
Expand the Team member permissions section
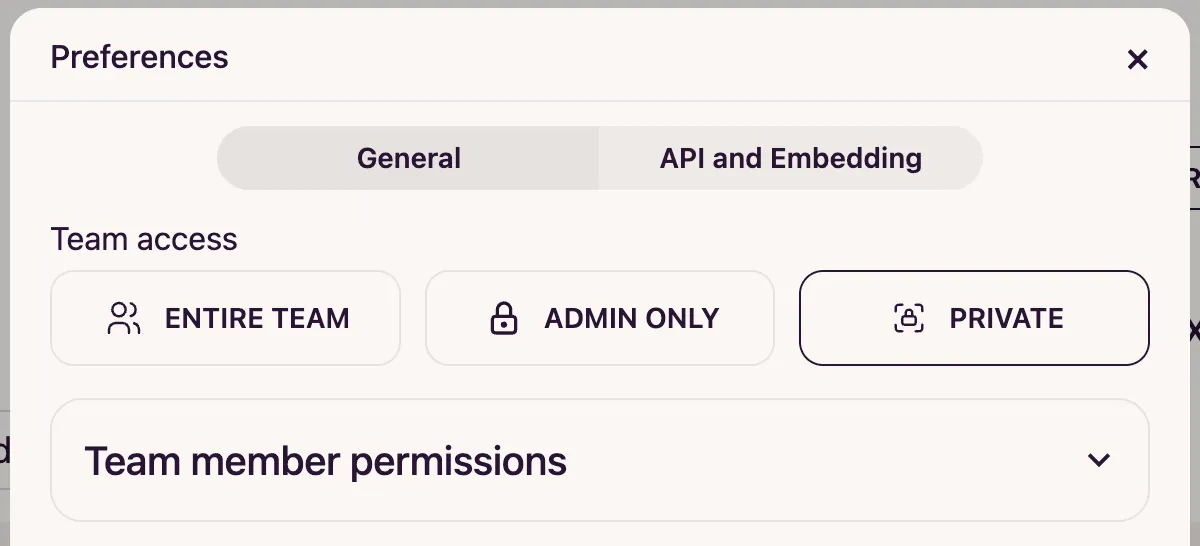tap(600, 460)
